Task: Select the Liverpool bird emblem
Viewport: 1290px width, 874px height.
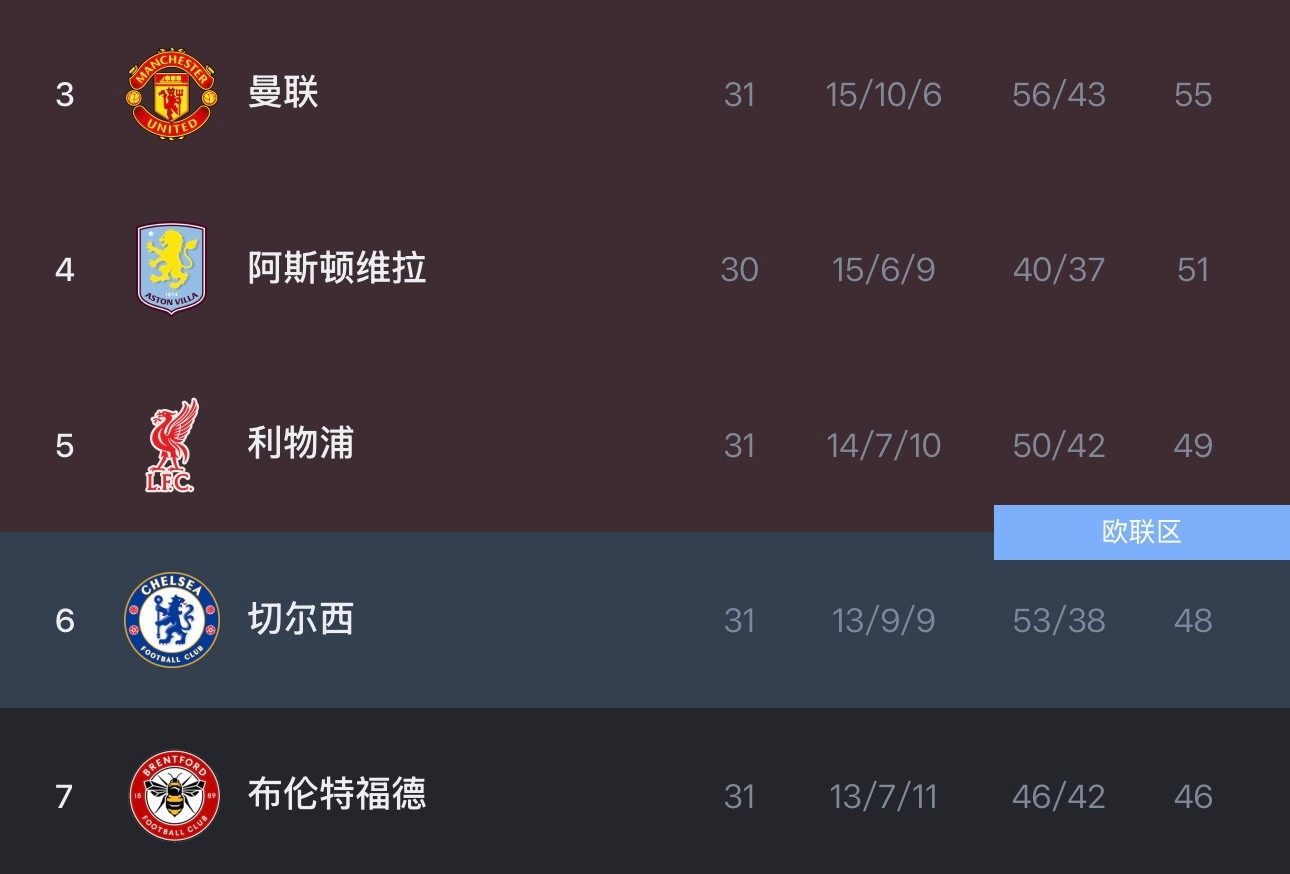Action: point(171,445)
